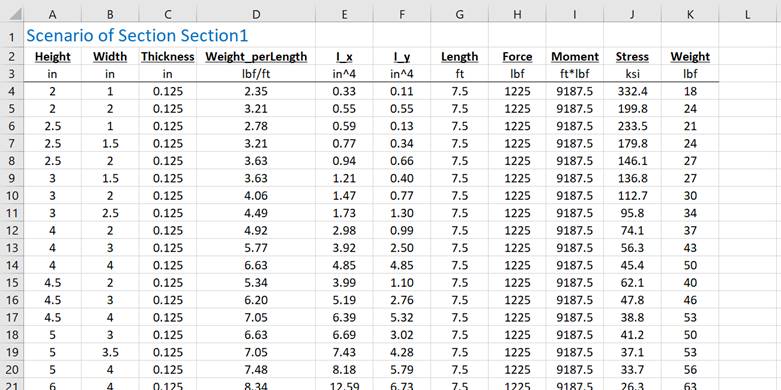Select stress value 62.1

pos(632,283)
